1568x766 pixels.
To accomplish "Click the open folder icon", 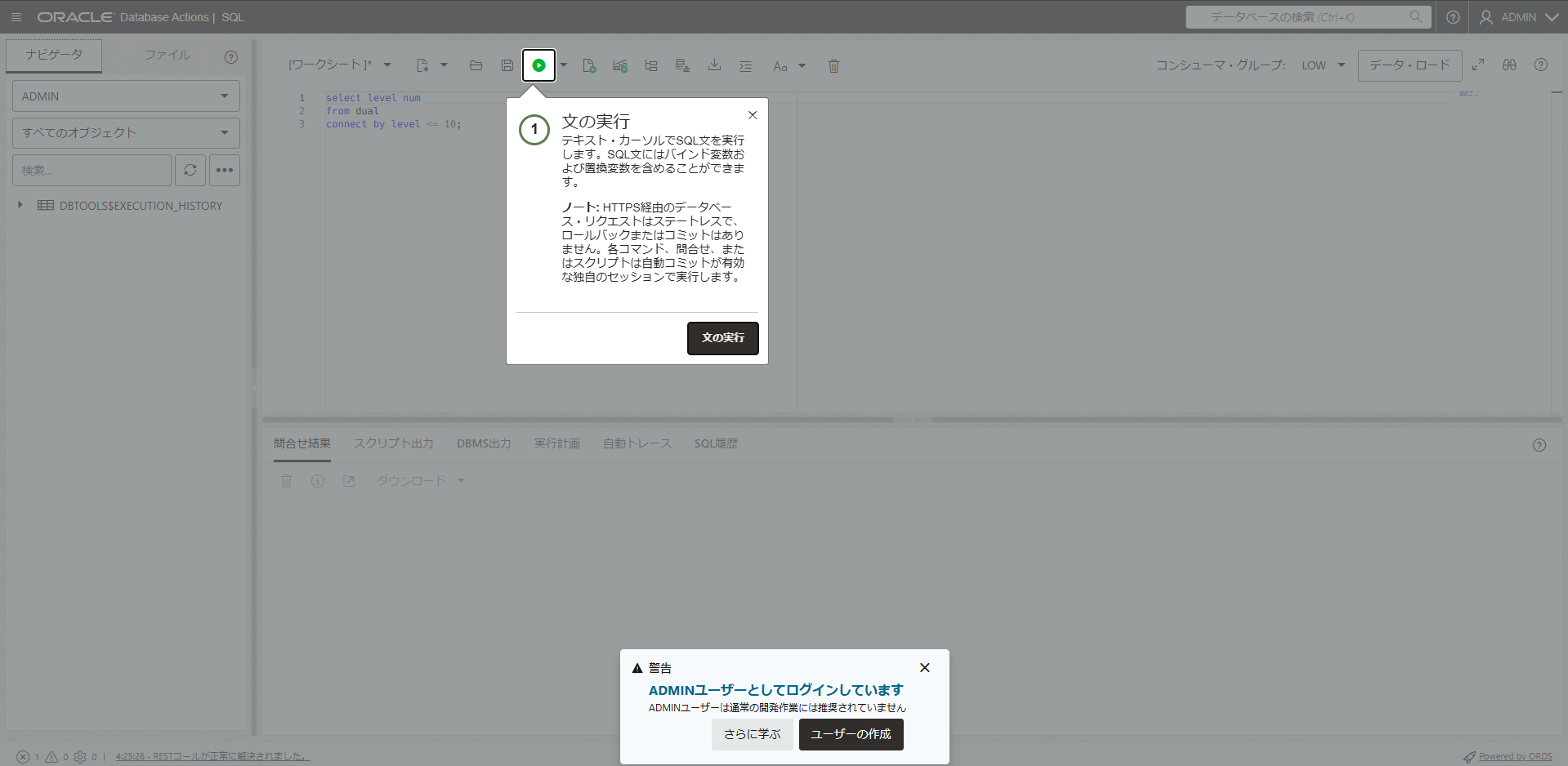I will pos(476,65).
